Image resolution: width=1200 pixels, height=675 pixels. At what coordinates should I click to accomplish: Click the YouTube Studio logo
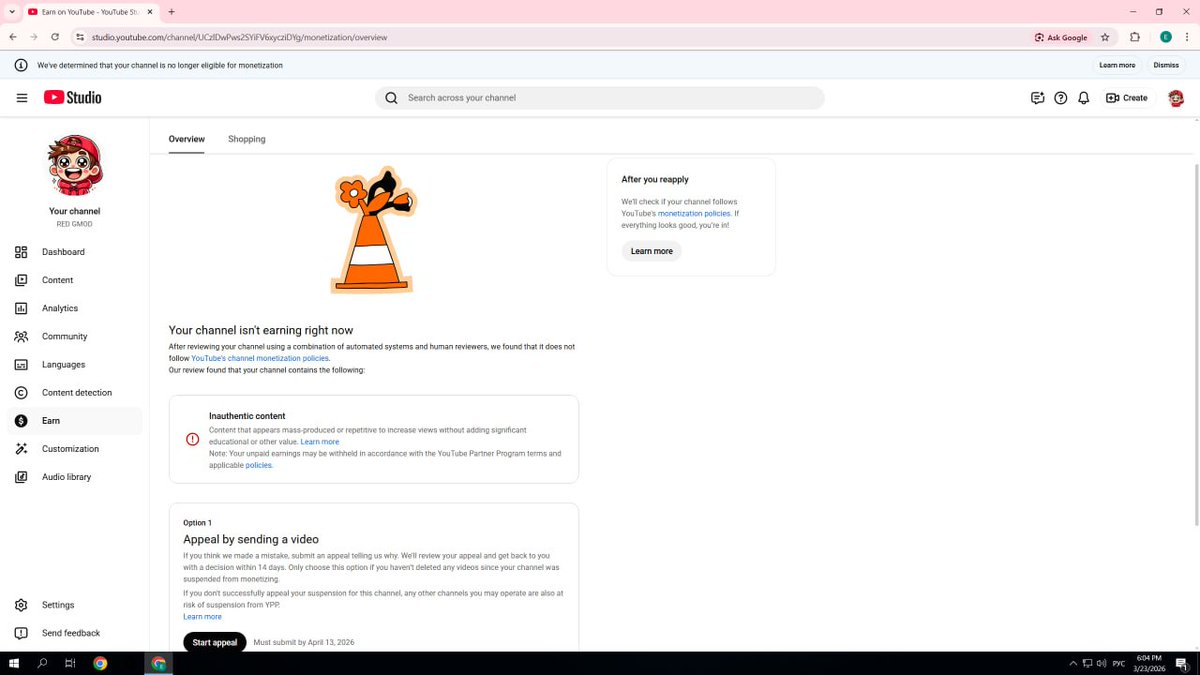coord(73,98)
